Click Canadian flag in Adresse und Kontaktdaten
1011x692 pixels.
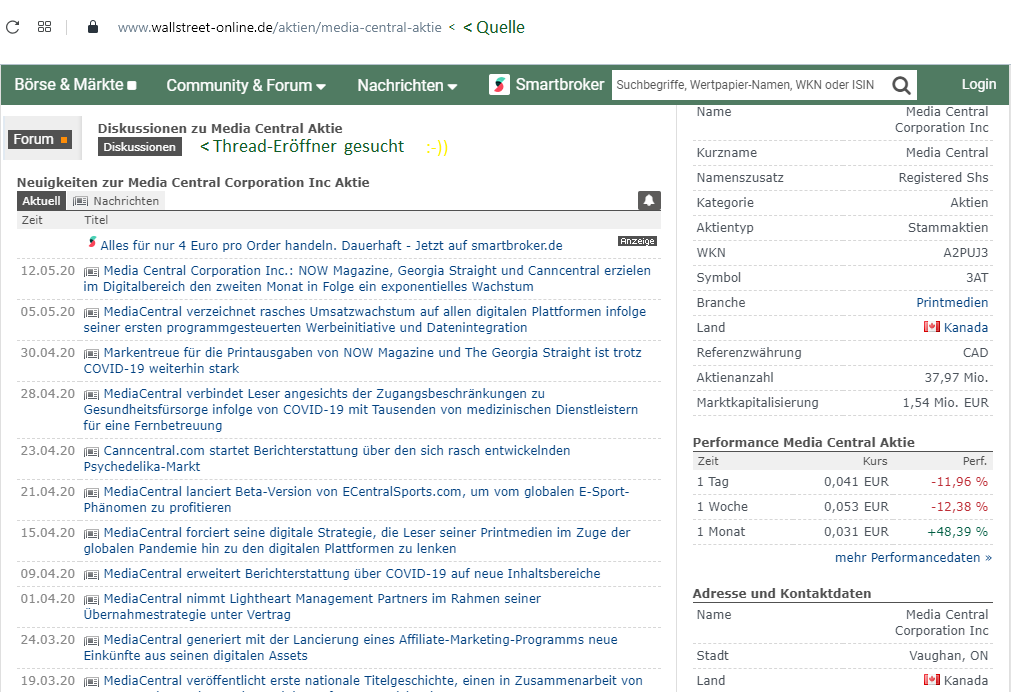click(x=932, y=680)
